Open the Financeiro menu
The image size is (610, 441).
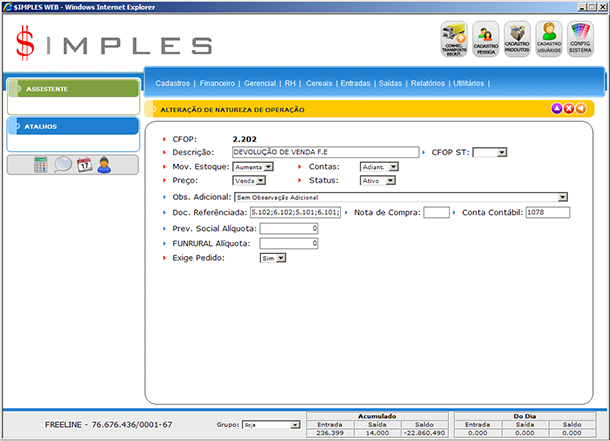217,84
